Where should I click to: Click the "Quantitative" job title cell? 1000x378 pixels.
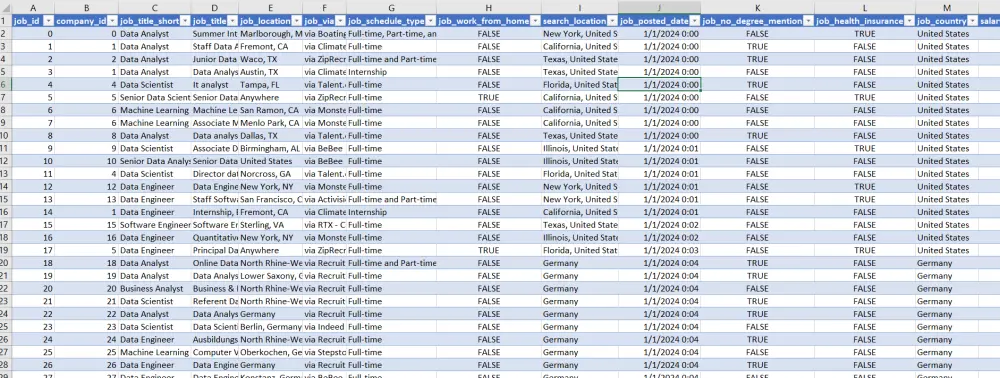coord(215,238)
